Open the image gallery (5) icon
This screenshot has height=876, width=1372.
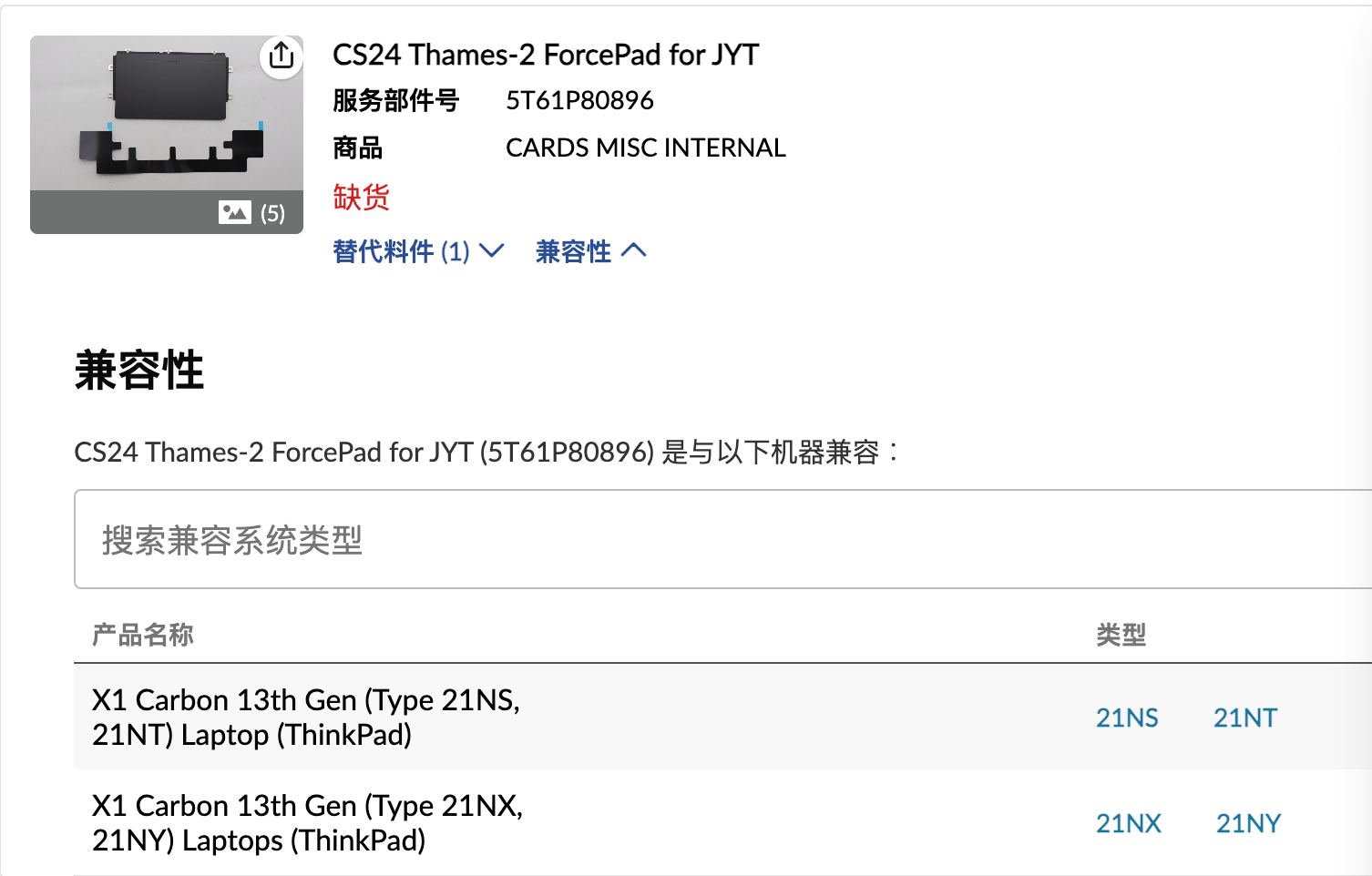click(251, 213)
